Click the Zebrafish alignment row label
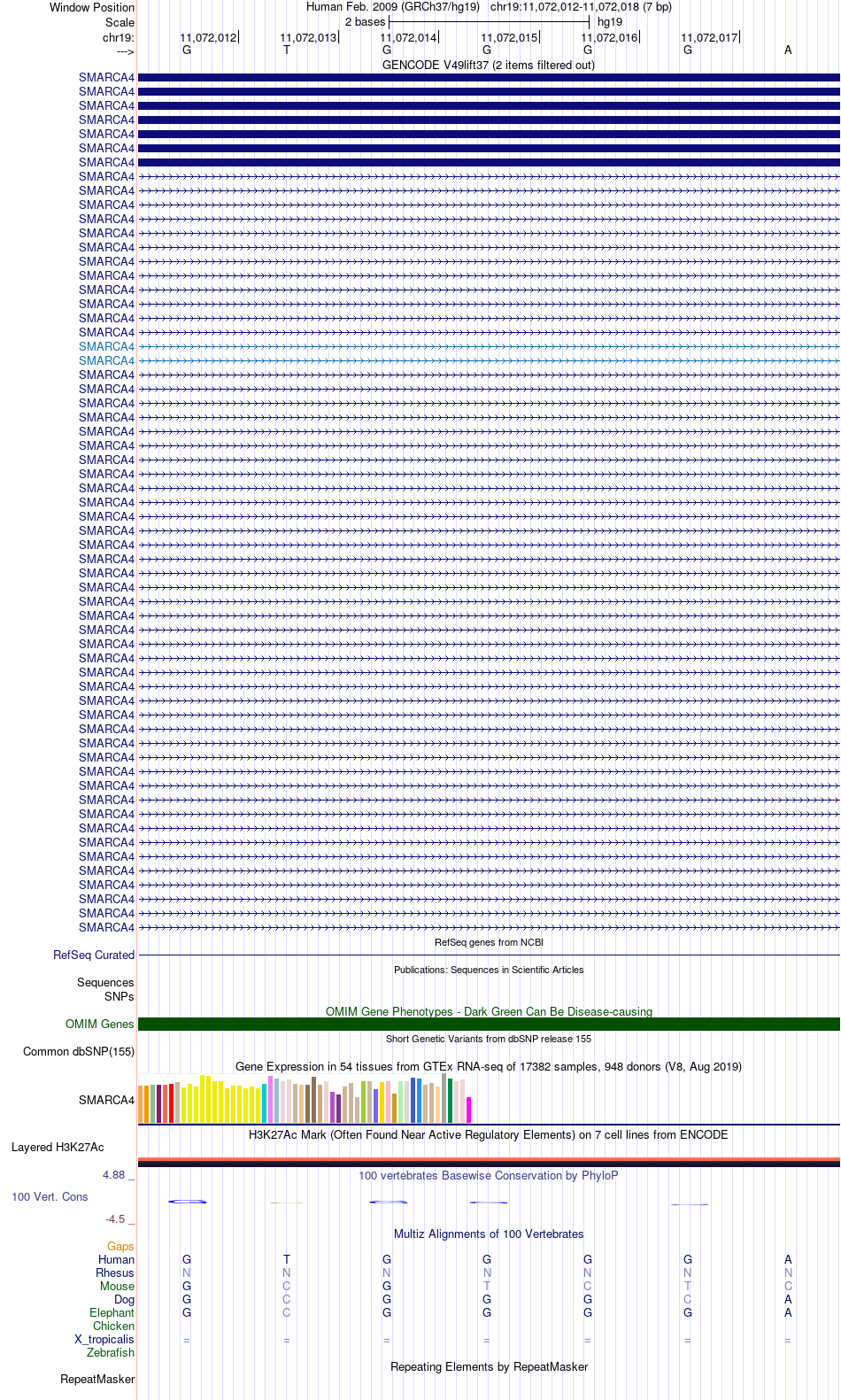The height and width of the screenshot is (1400, 841). (x=111, y=1353)
